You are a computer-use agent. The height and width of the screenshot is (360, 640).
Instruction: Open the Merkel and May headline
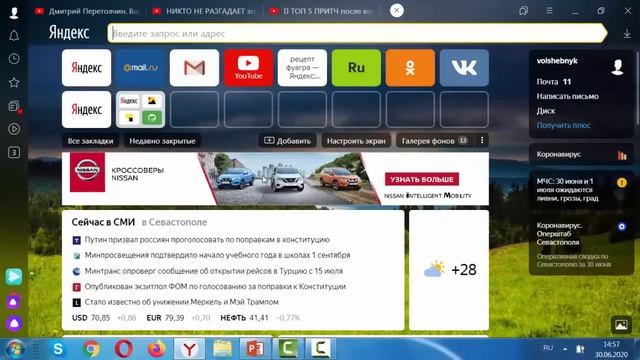(182, 302)
